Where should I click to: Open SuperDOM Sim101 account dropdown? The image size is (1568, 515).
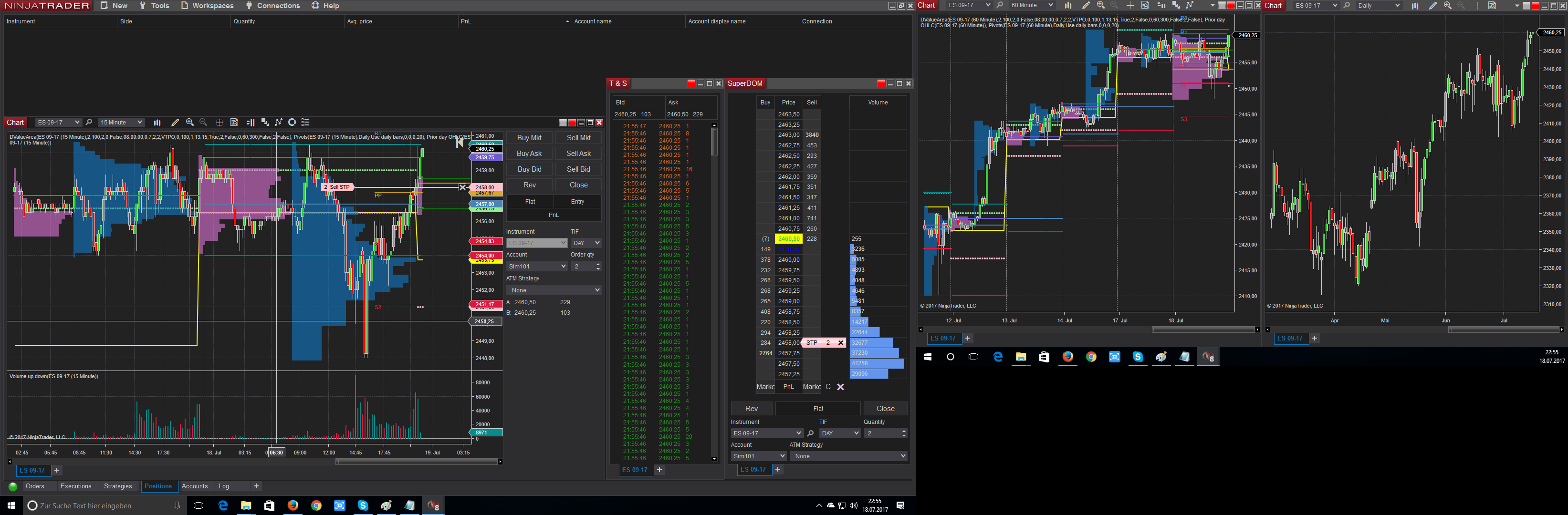coord(758,456)
